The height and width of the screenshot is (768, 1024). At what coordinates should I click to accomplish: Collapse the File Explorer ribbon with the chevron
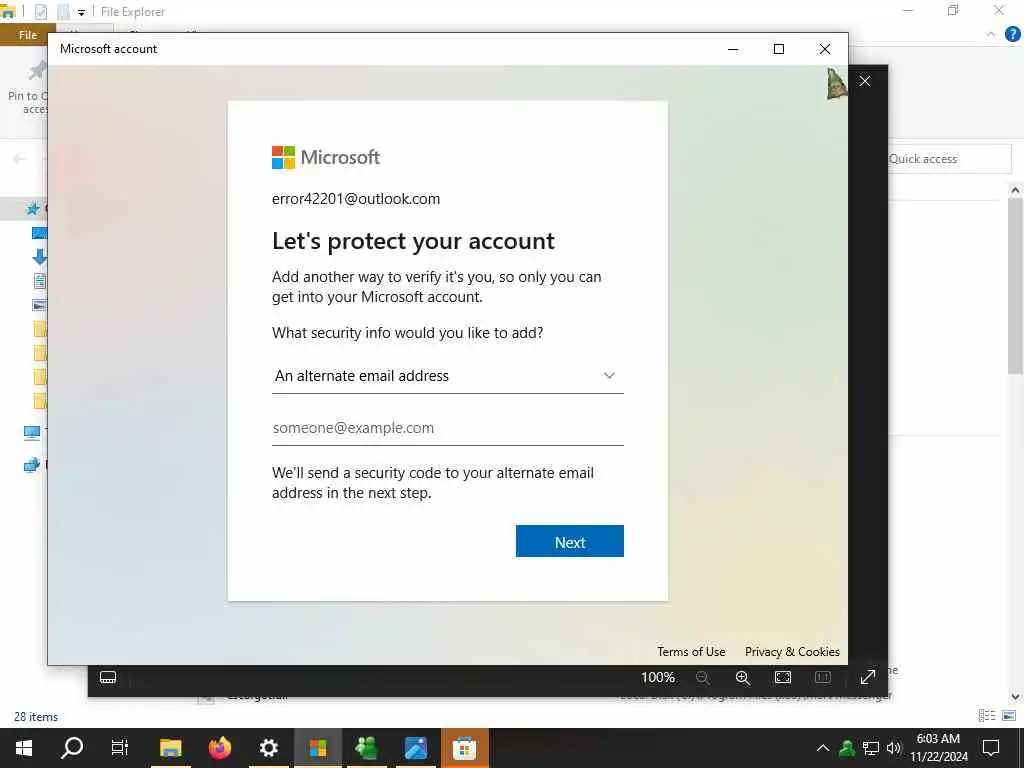991,35
